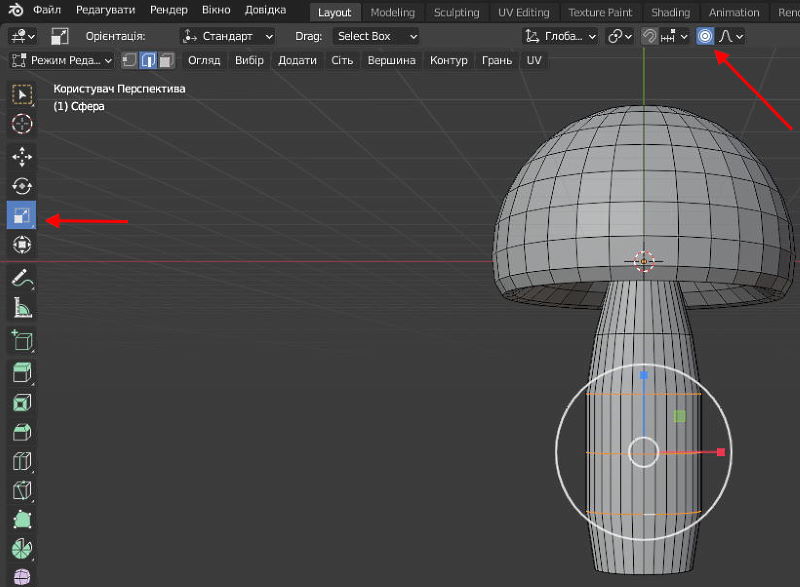800x587 pixels.
Task: Open the tool settings dropdown
Action: click(23, 36)
